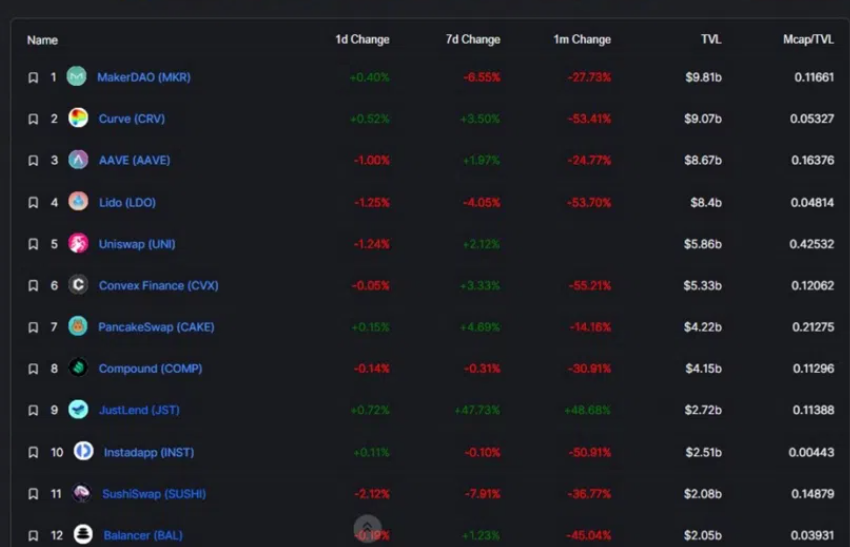Image resolution: width=850 pixels, height=547 pixels.
Task: Click the Balancer logo icon
Action: (83, 535)
